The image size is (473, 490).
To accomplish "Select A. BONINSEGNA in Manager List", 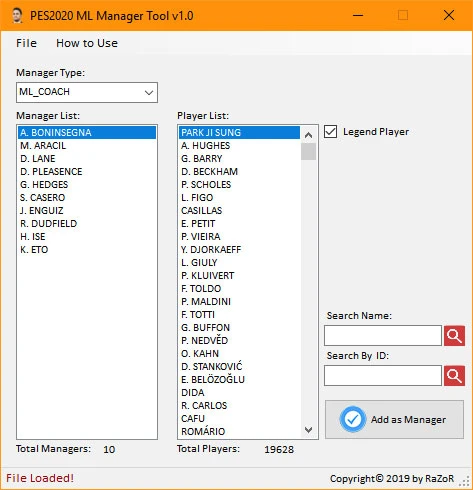I will (x=87, y=132).
